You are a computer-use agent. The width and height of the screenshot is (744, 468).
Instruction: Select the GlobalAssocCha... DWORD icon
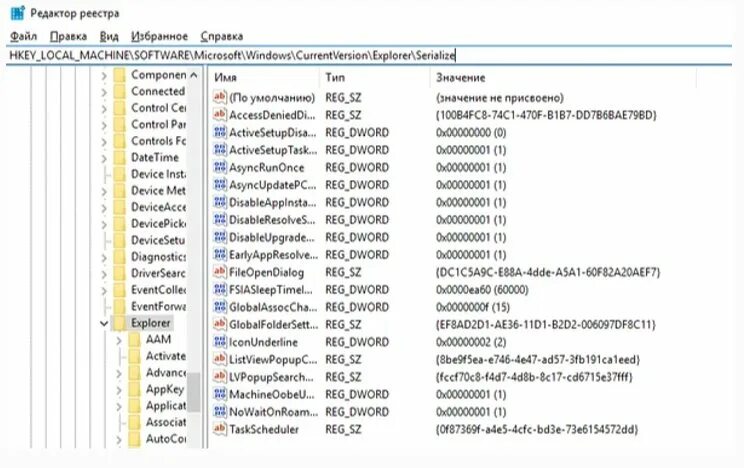tap(220, 307)
